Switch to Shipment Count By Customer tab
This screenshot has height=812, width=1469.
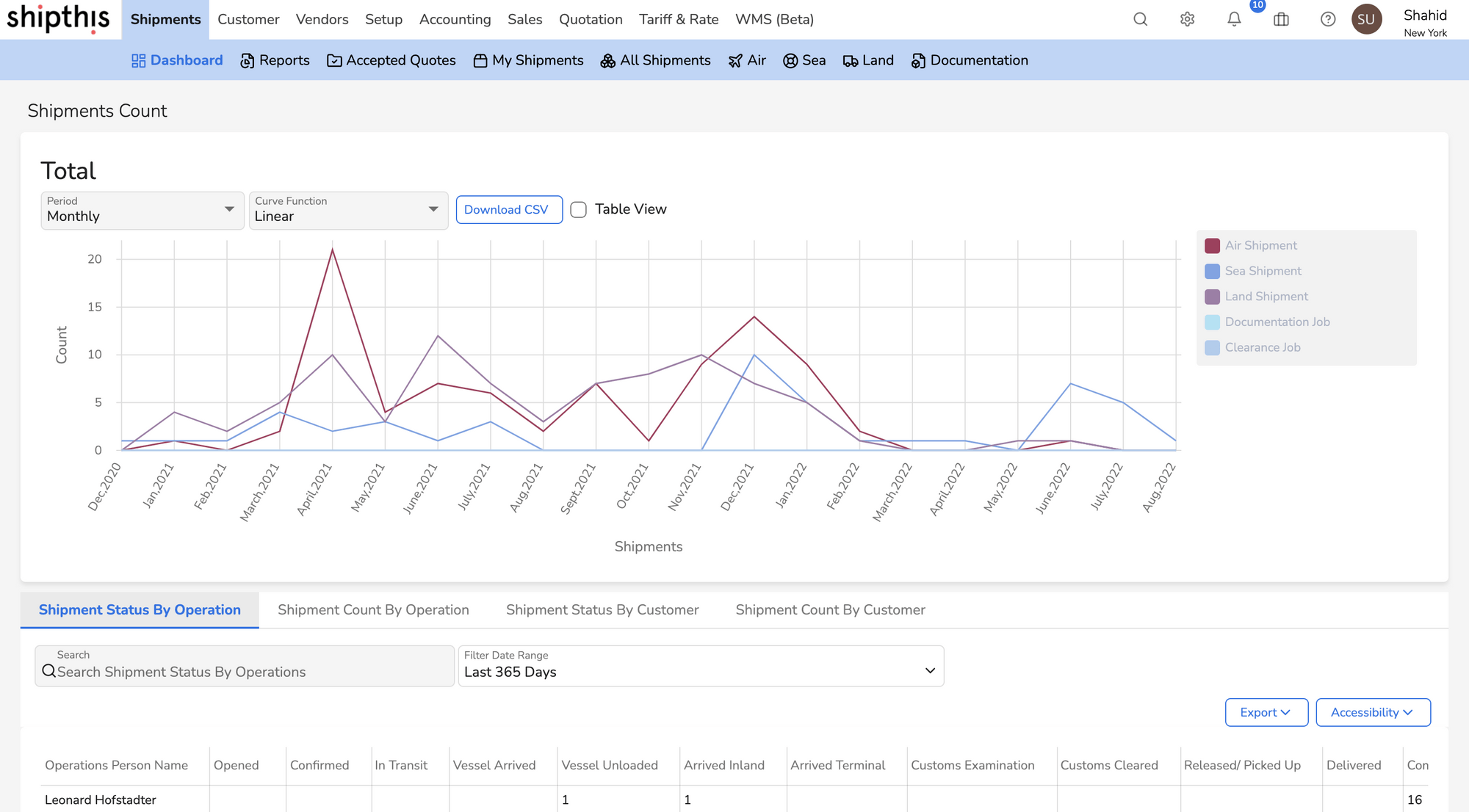click(x=831, y=609)
